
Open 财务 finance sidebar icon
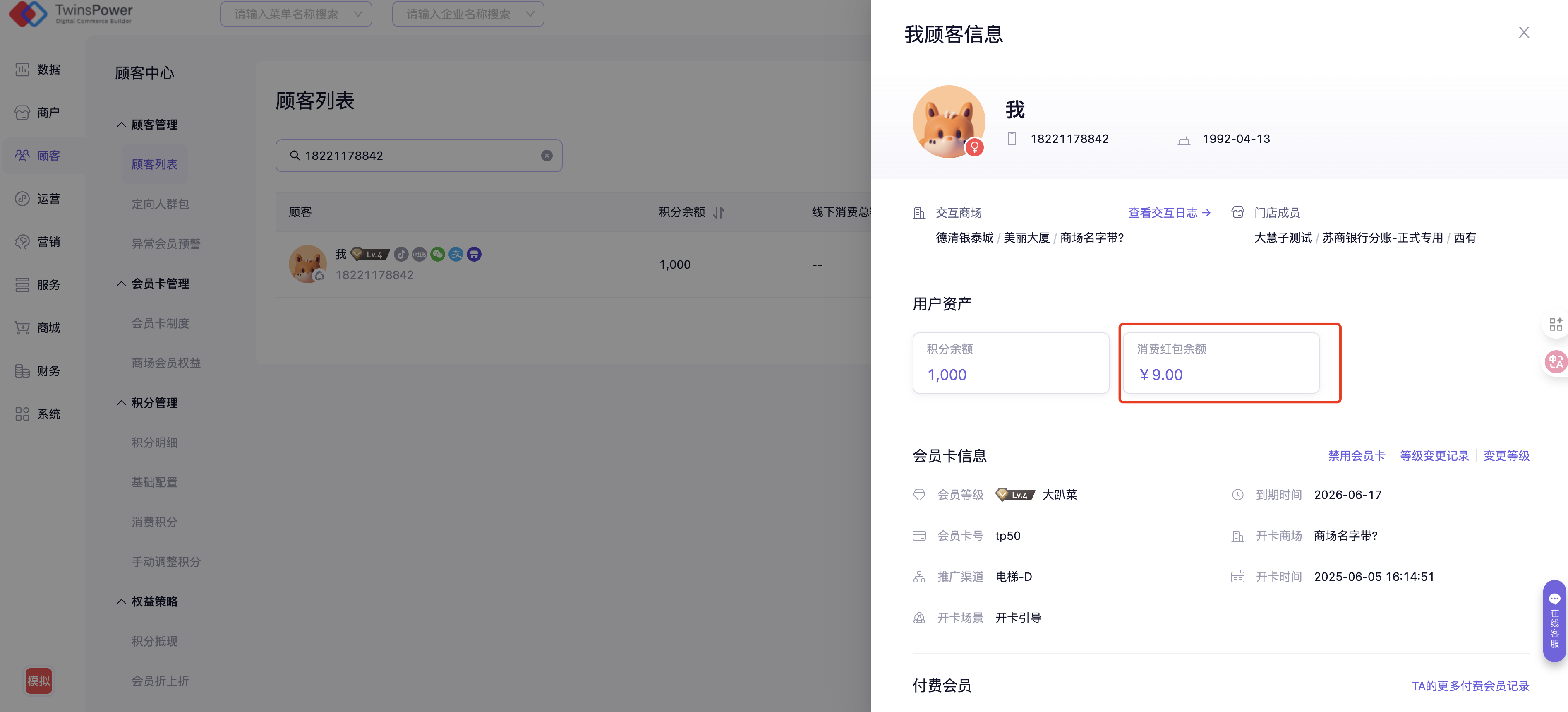(x=22, y=371)
